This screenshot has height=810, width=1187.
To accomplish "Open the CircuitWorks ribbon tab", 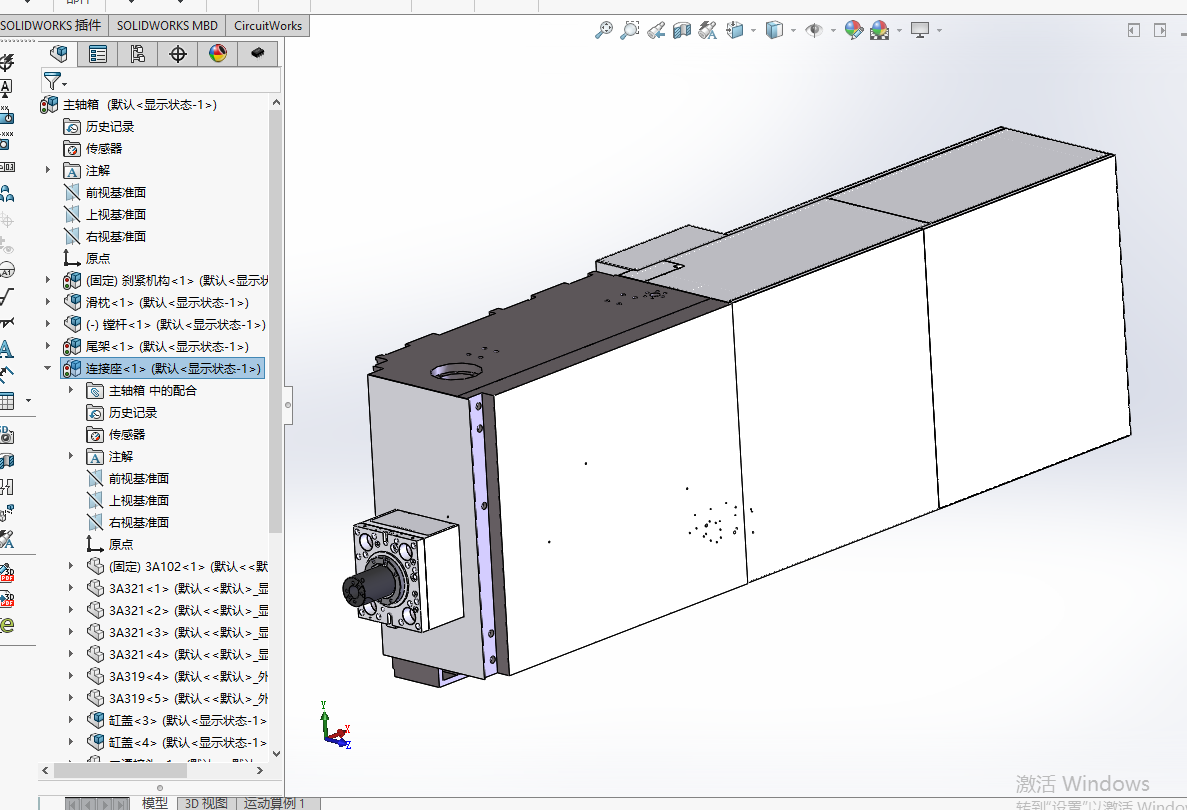I will [268, 26].
